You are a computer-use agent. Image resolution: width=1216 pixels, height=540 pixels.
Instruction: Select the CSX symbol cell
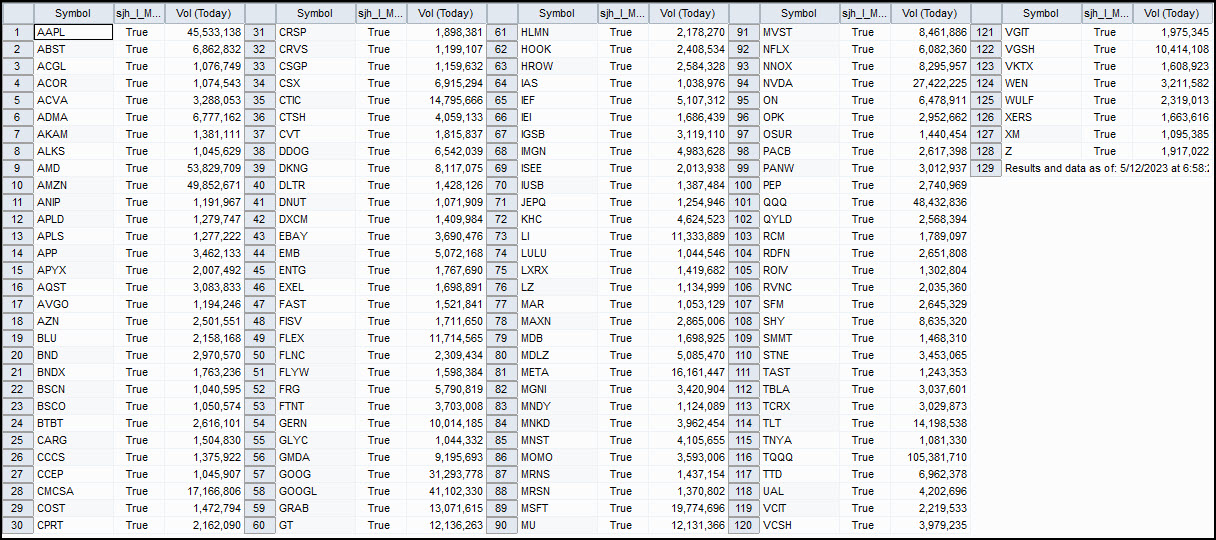315,83
